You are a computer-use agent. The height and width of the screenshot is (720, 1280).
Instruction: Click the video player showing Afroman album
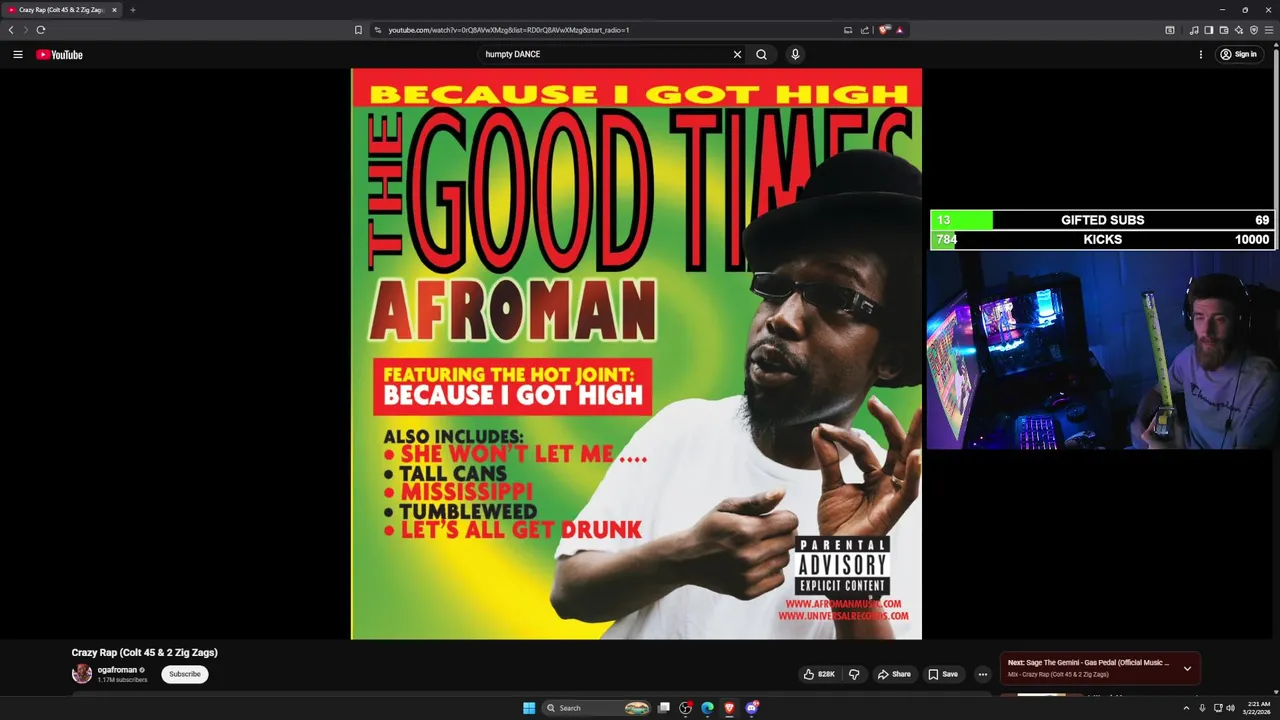pos(636,353)
